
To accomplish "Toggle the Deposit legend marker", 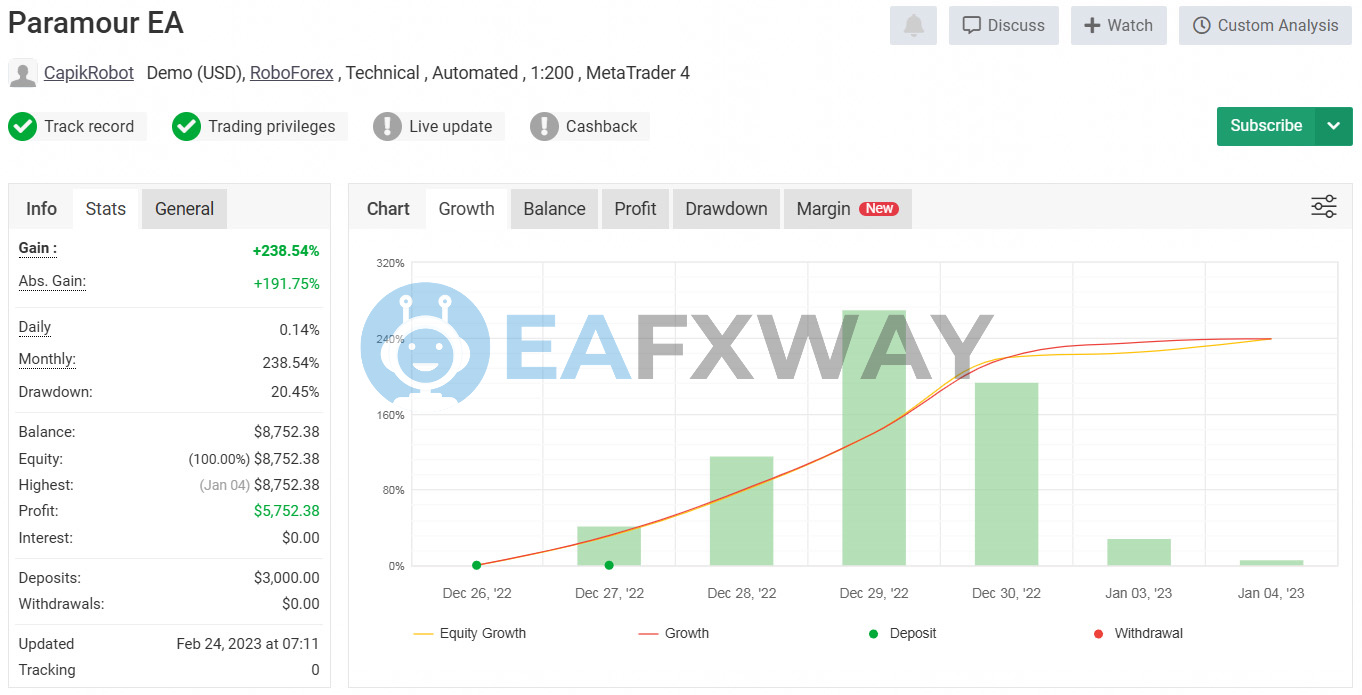I will coord(903,633).
